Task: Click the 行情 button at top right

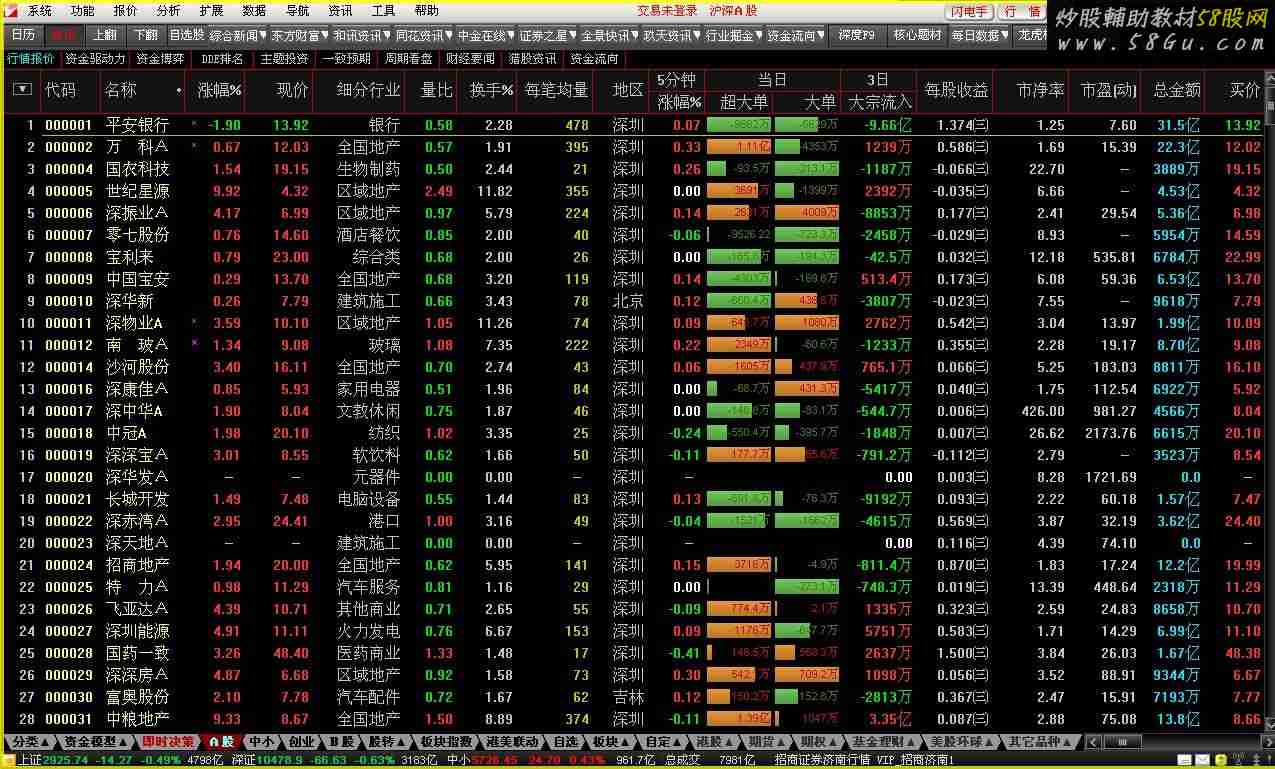Action: [x=1022, y=12]
